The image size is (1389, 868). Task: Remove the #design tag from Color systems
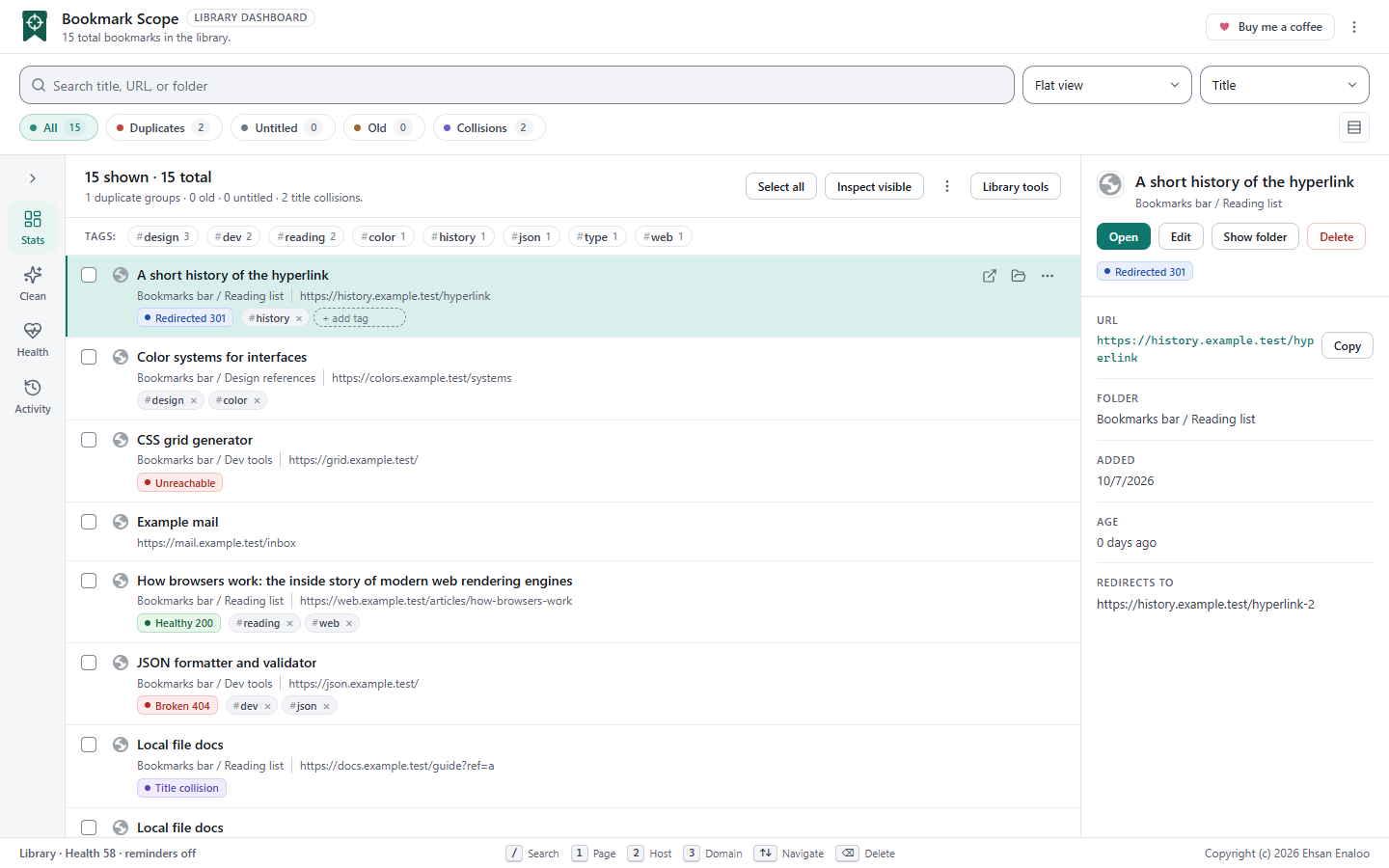(194, 401)
